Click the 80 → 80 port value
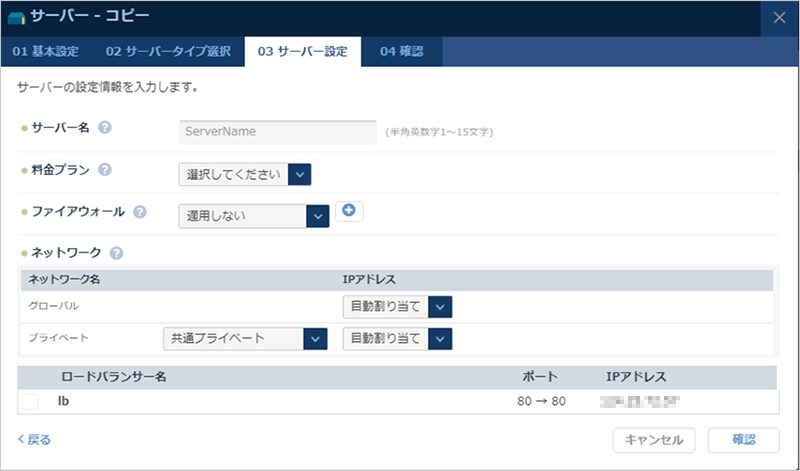 click(541, 402)
